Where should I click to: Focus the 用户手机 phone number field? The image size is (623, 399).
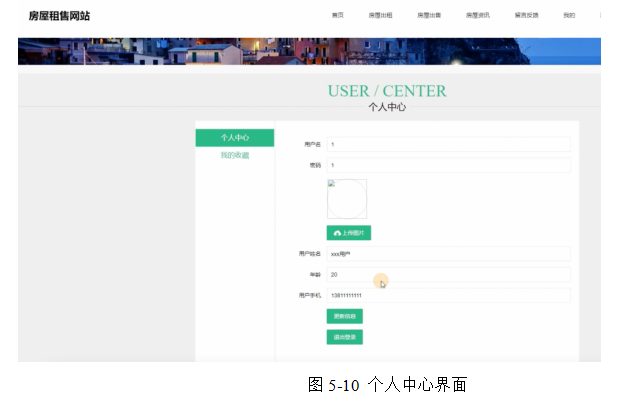click(449, 295)
